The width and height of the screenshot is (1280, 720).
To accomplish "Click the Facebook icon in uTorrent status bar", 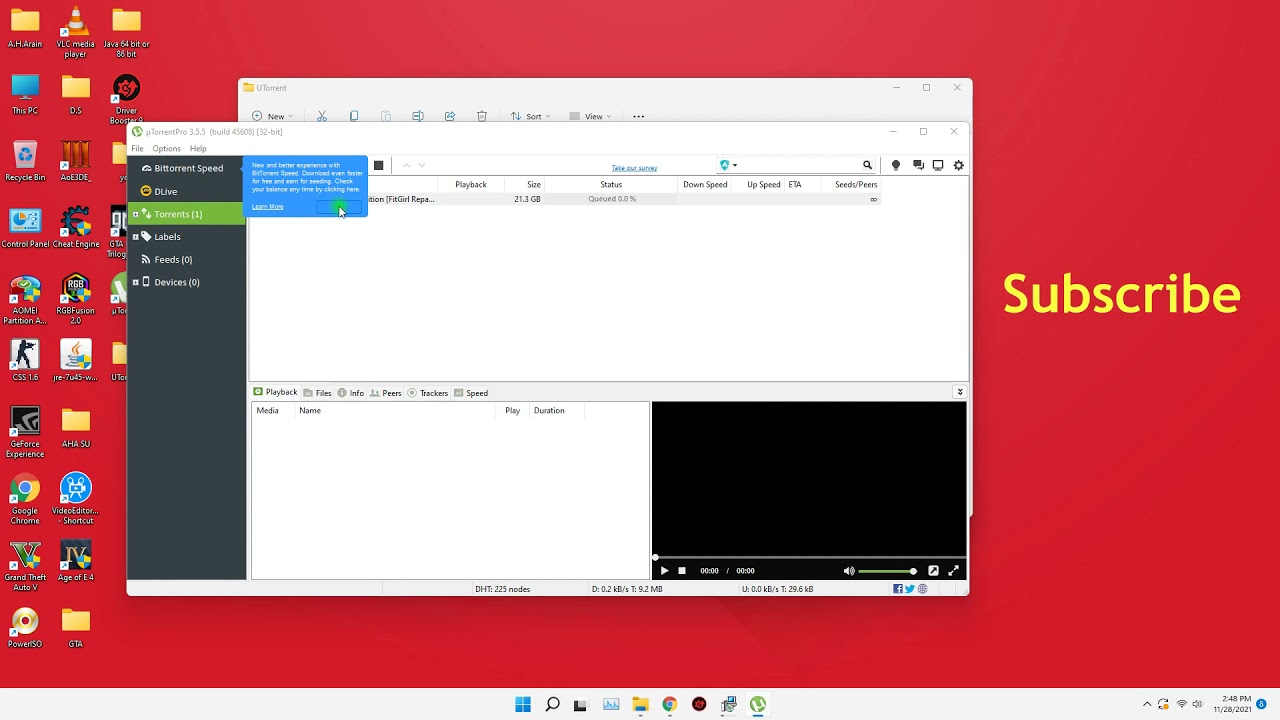I will coord(898,589).
